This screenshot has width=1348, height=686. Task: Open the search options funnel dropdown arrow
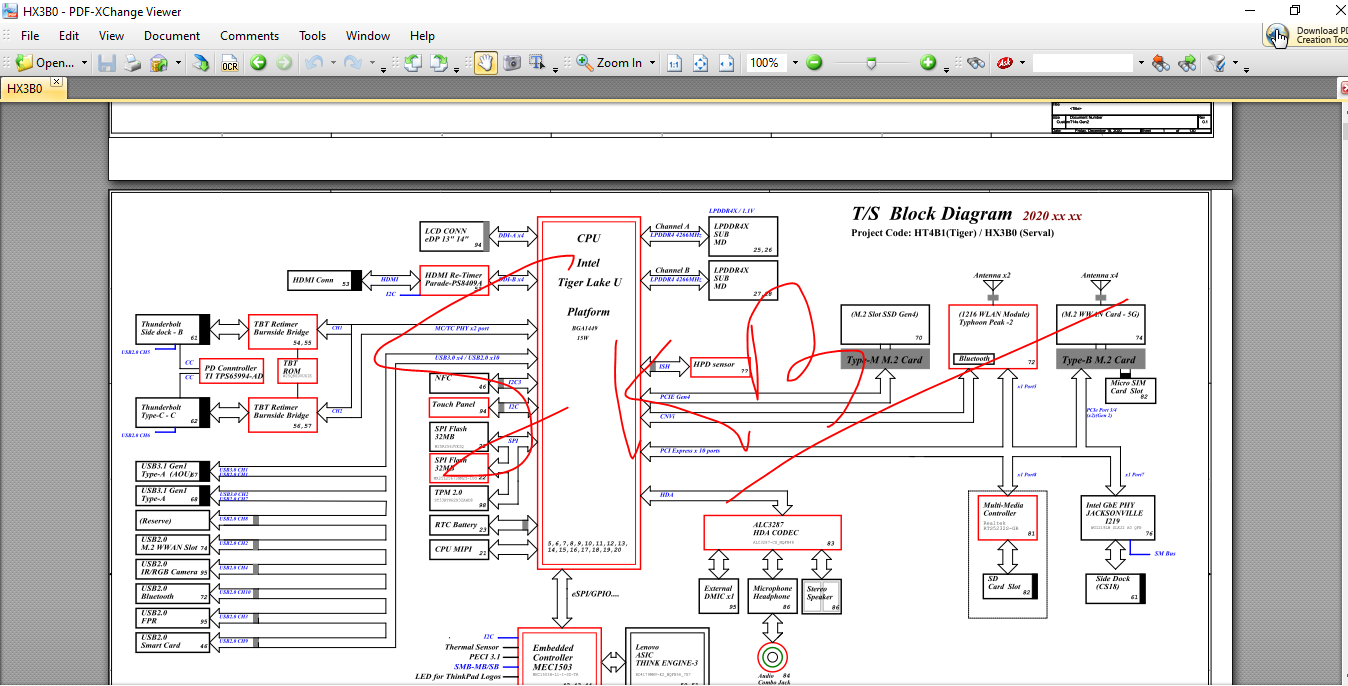point(1235,63)
